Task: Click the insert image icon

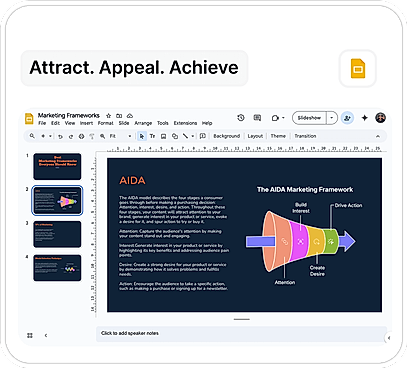Action: tap(163, 136)
